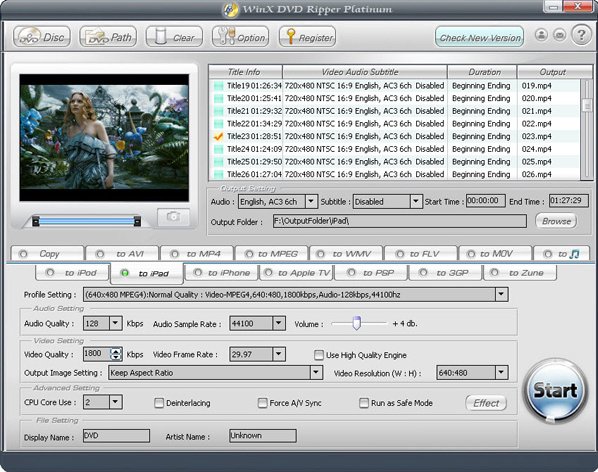The image size is (598, 472).
Task: Click the Clear trash can button
Action: coord(174,37)
